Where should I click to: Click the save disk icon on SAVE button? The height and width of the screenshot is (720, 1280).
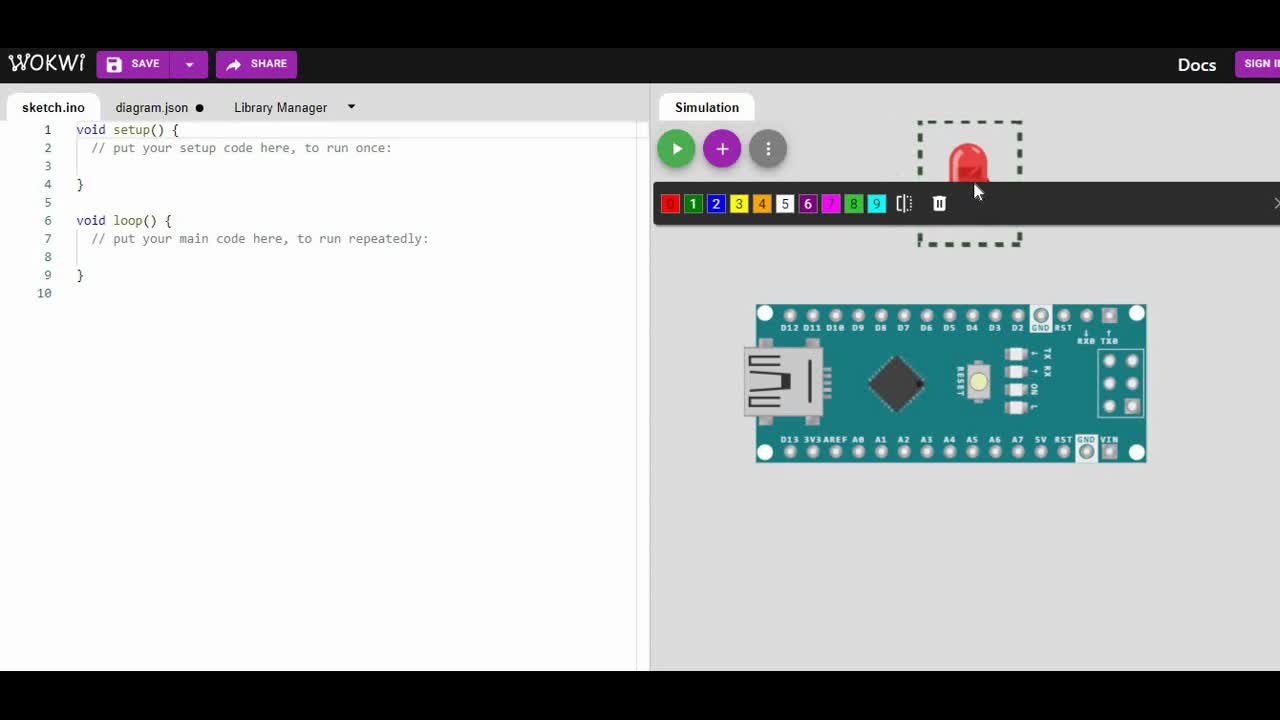114,64
